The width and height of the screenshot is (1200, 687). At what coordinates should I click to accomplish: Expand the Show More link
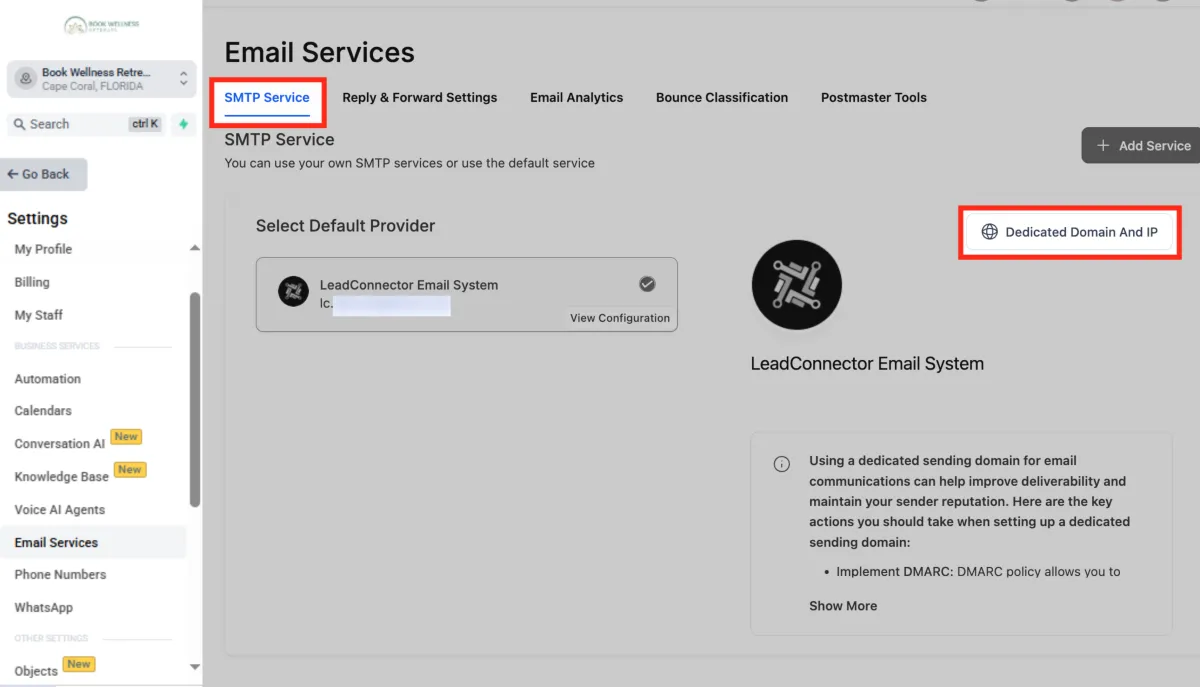pyautogui.click(x=843, y=605)
